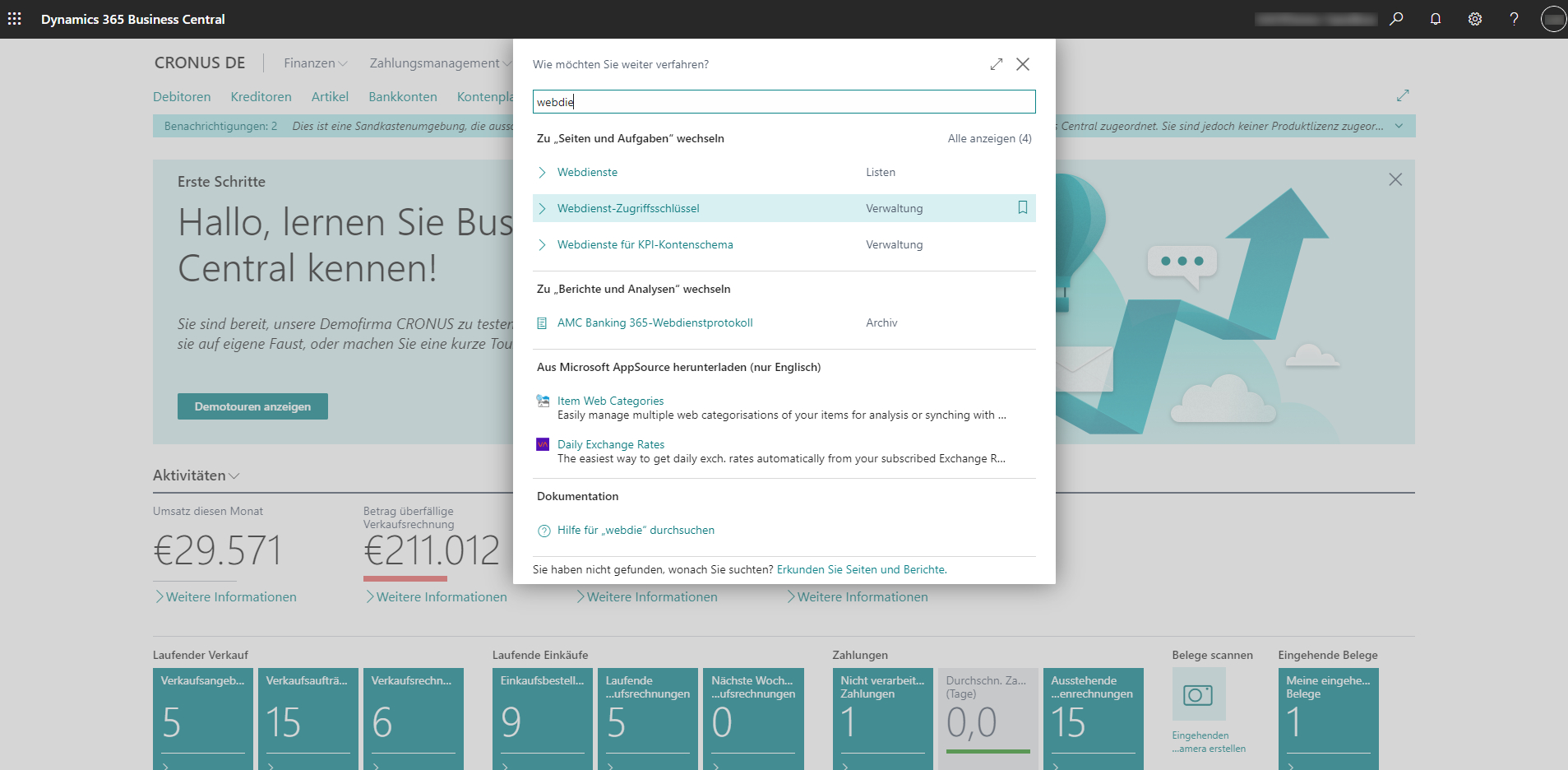The width and height of the screenshot is (1568, 770).
Task: Open the Webdienste list result
Action: click(x=587, y=172)
